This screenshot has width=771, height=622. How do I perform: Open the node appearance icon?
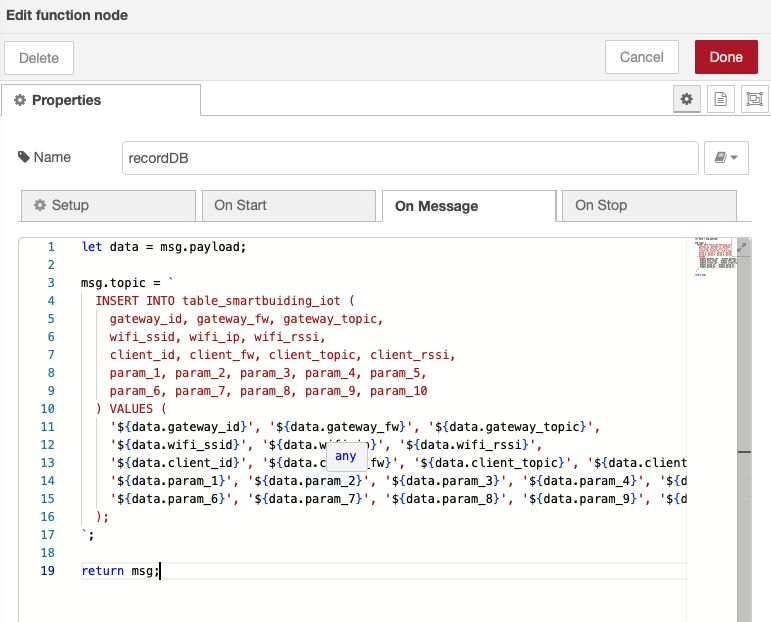tap(754, 99)
